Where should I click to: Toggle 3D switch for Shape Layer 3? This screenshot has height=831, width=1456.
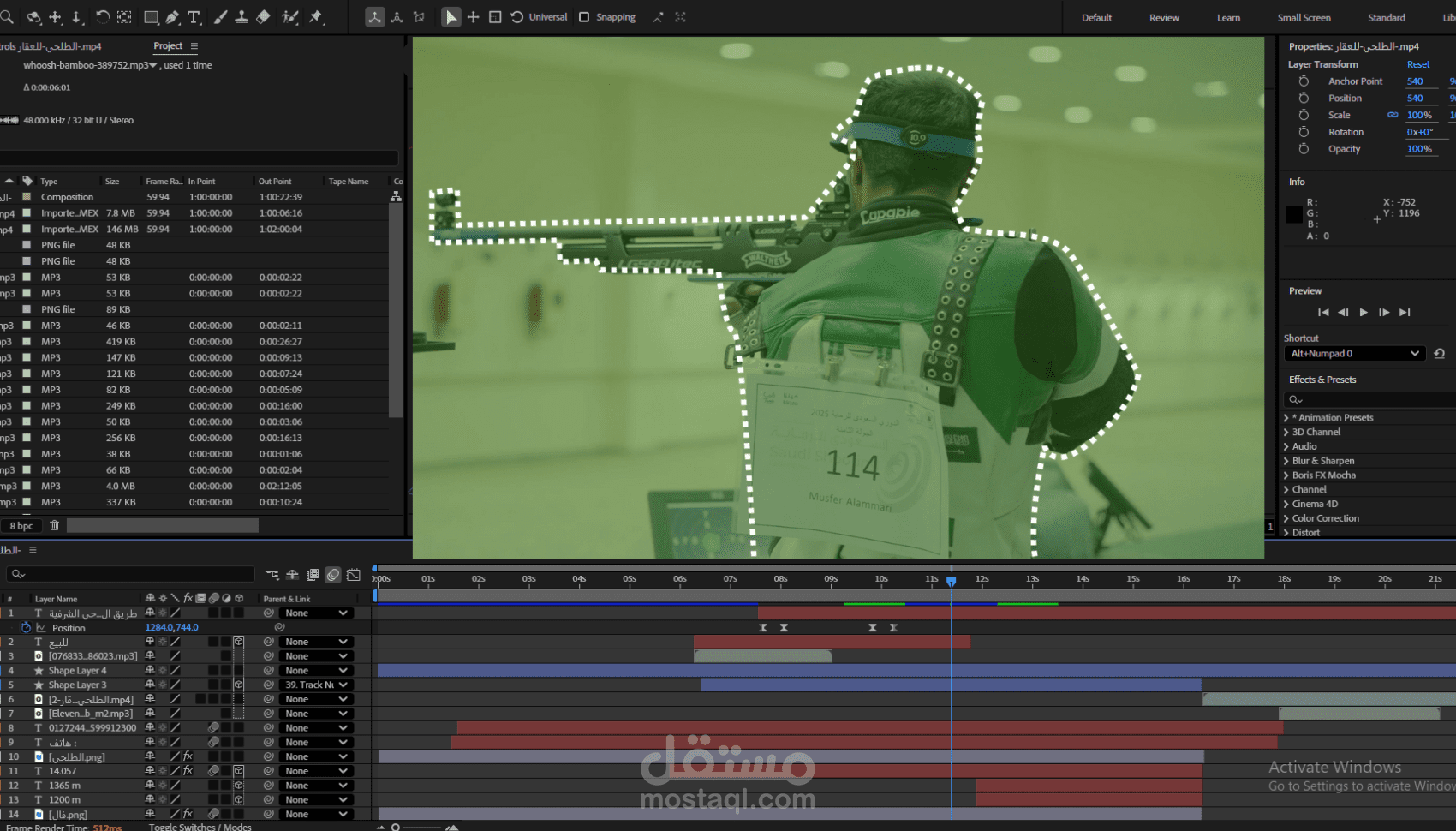239,685
